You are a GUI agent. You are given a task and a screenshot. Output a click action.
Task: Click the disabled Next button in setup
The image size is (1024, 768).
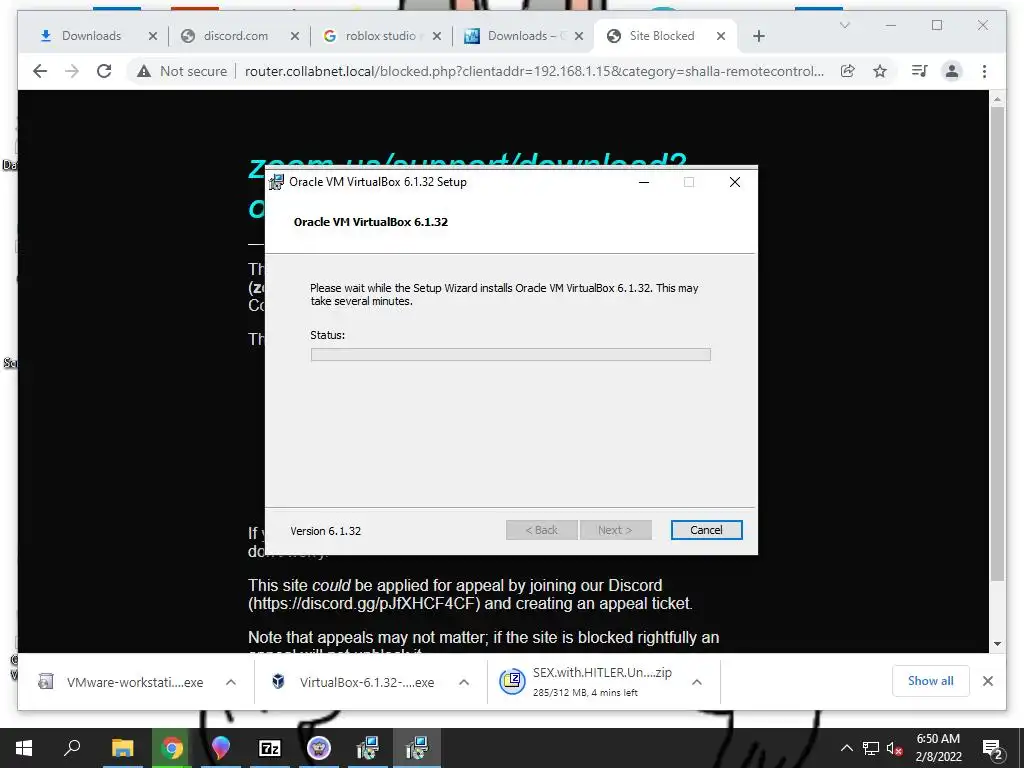pos(615,530)
